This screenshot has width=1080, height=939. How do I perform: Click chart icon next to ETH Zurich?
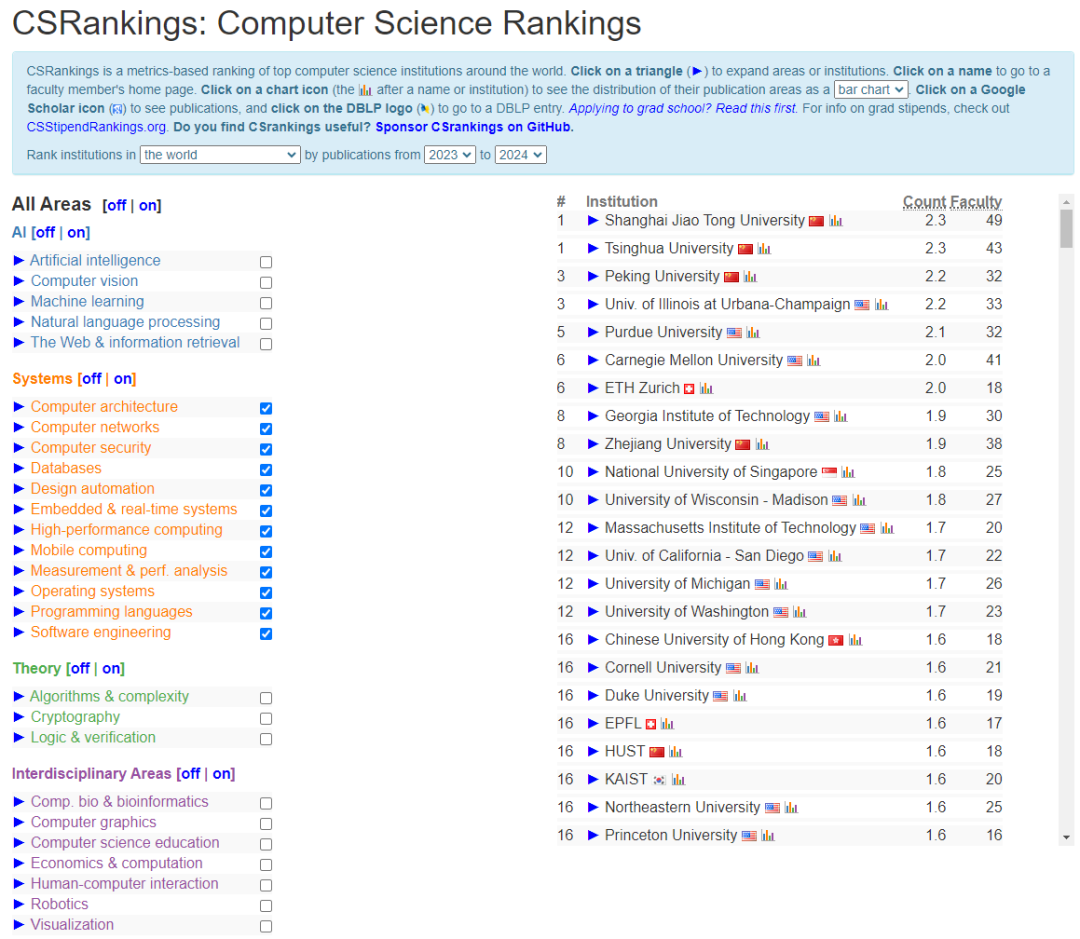tap(706, 389)
